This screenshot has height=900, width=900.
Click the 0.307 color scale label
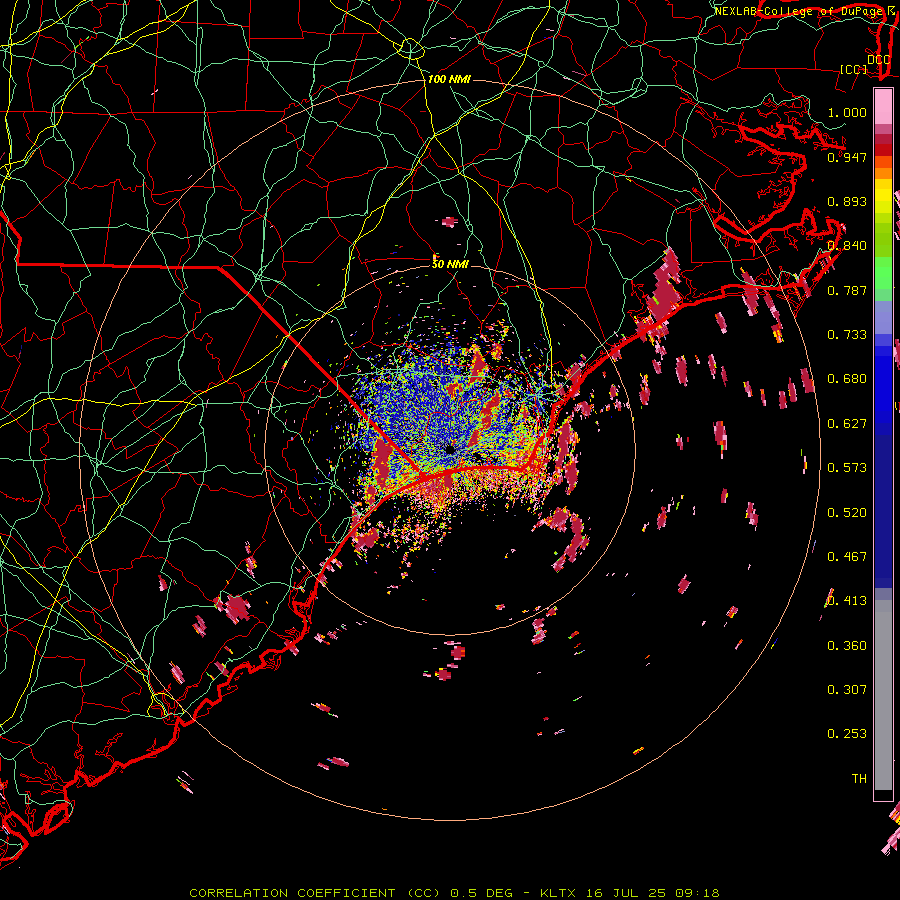[847, 689]
